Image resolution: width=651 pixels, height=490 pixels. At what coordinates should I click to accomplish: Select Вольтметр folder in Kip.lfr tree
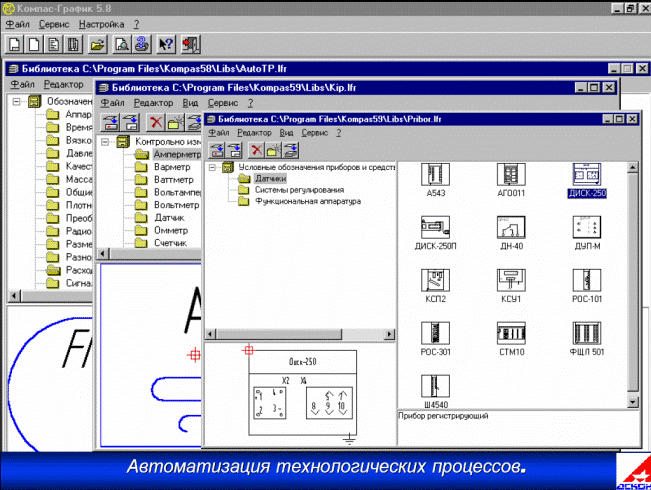pyautogui.click(x=176, y=205)
